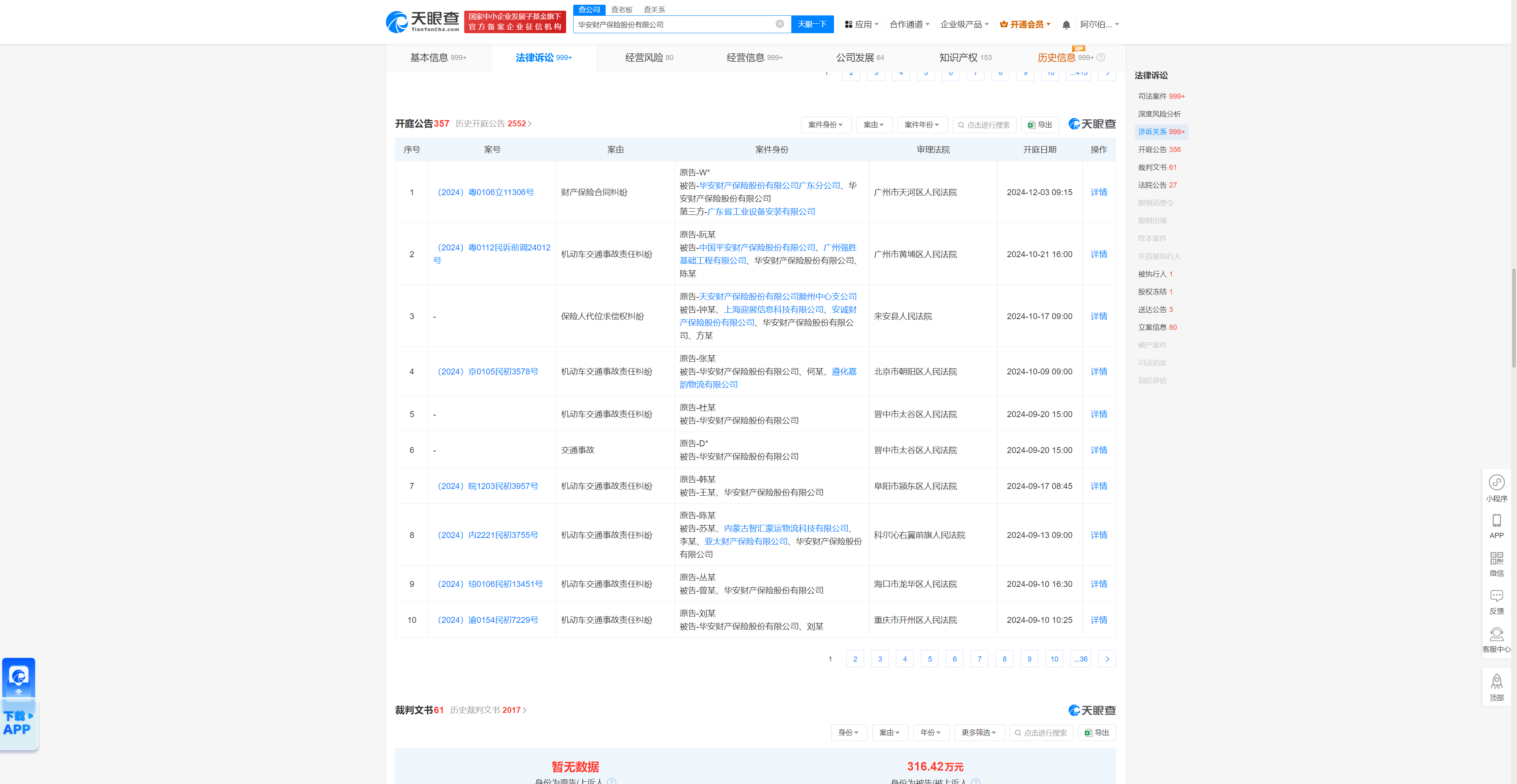
Task: Open sidebar item 涉诉关系 999+
Action: coord(1161,132)
